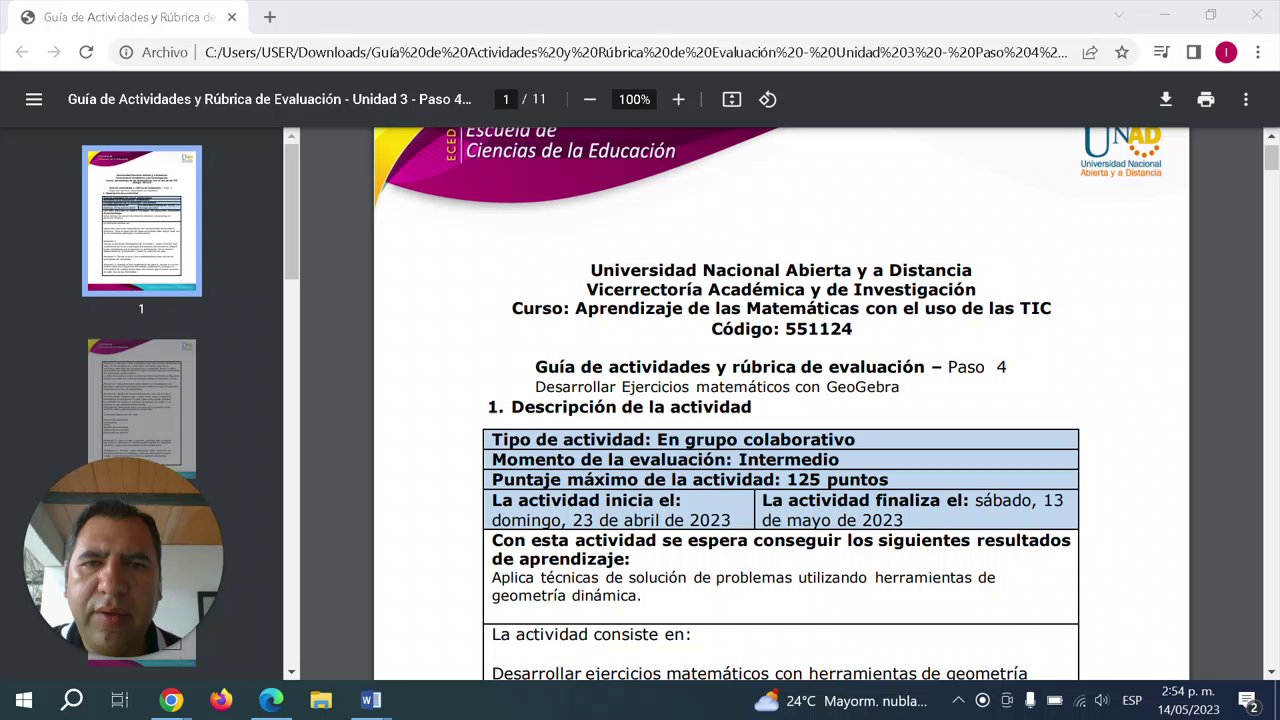Toggle the Chrome side panel
Screen dimensions: 1280x720
coord(1193,52)
